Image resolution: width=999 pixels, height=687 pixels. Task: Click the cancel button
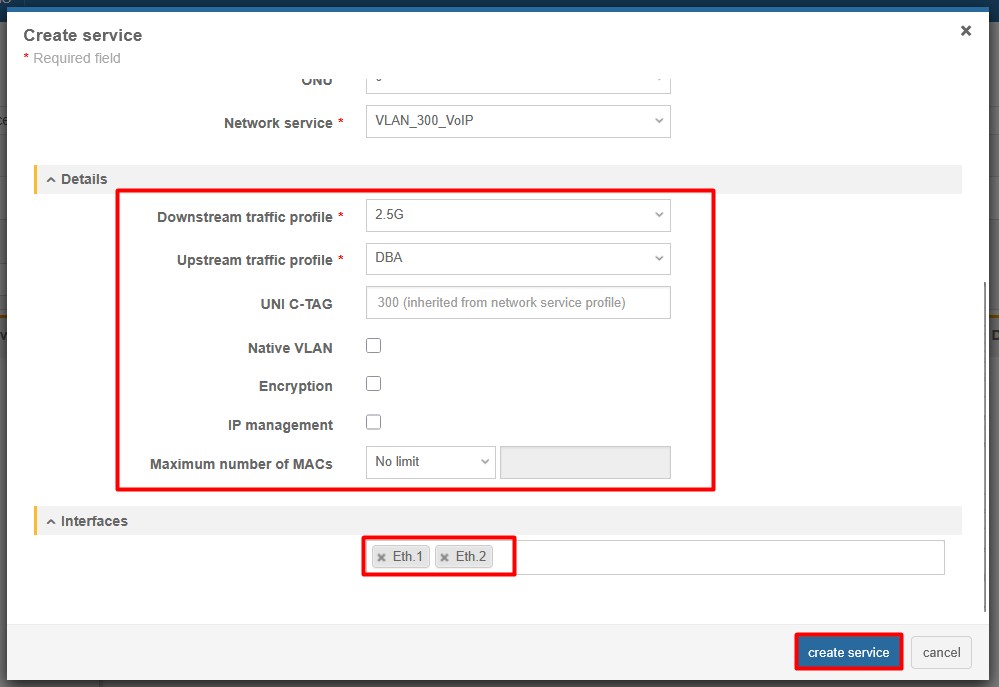[x=941, y=652]
